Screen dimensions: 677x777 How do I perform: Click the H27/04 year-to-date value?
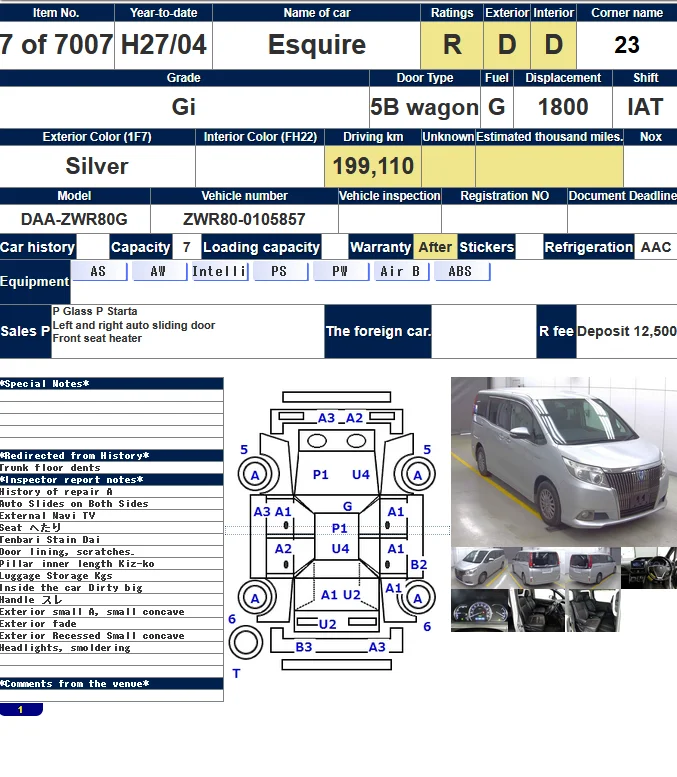[164, 45]
